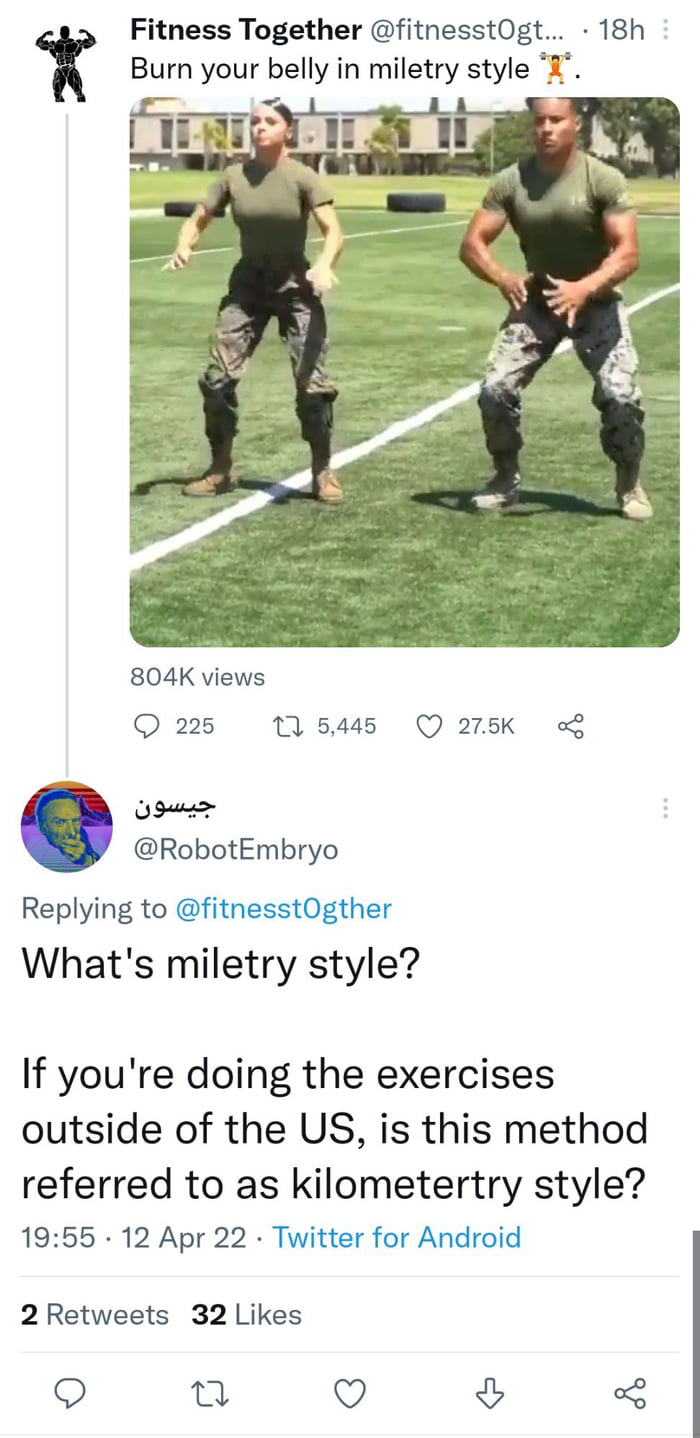Open the RobotEmbryo profile picture
The width and height of the screenshot is (700, 1438).
(66, 826)
